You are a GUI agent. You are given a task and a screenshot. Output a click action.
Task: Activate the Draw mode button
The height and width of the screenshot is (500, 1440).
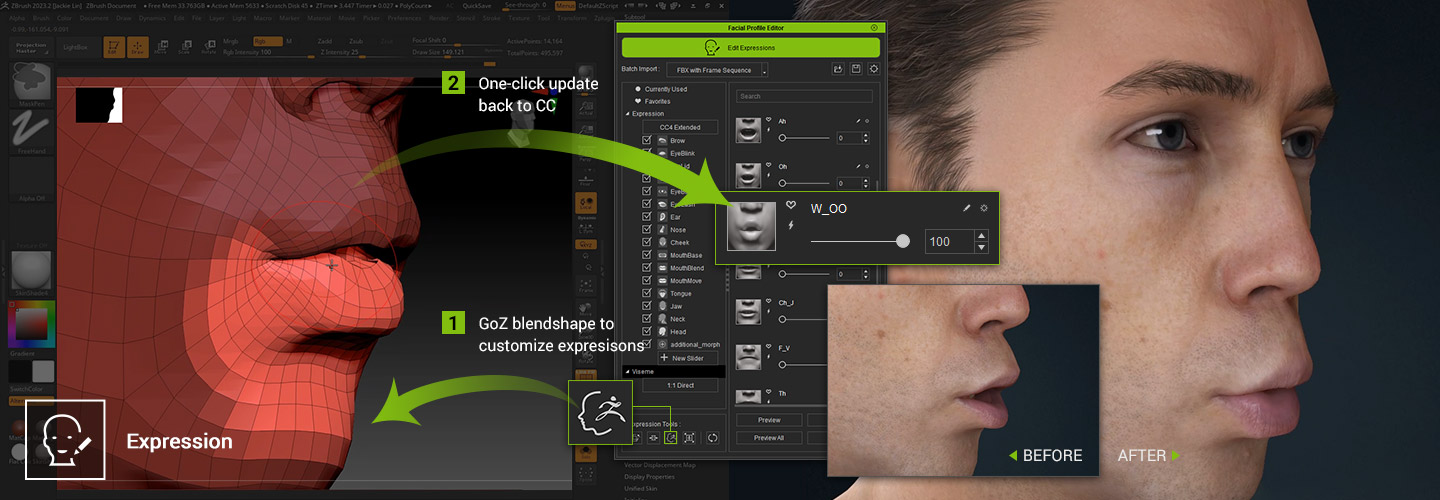coord(138,48)
